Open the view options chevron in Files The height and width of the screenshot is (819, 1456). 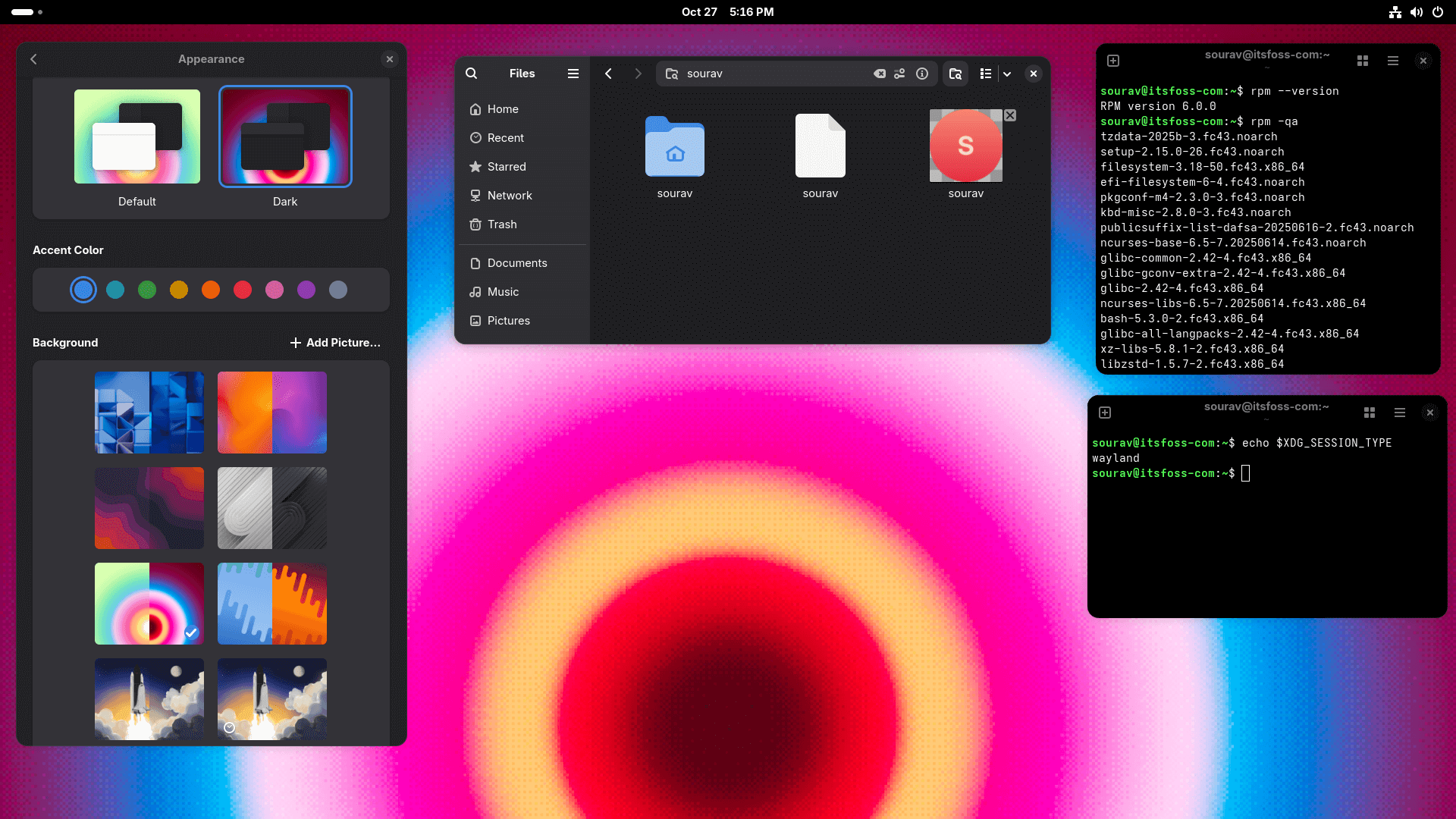1006,74
